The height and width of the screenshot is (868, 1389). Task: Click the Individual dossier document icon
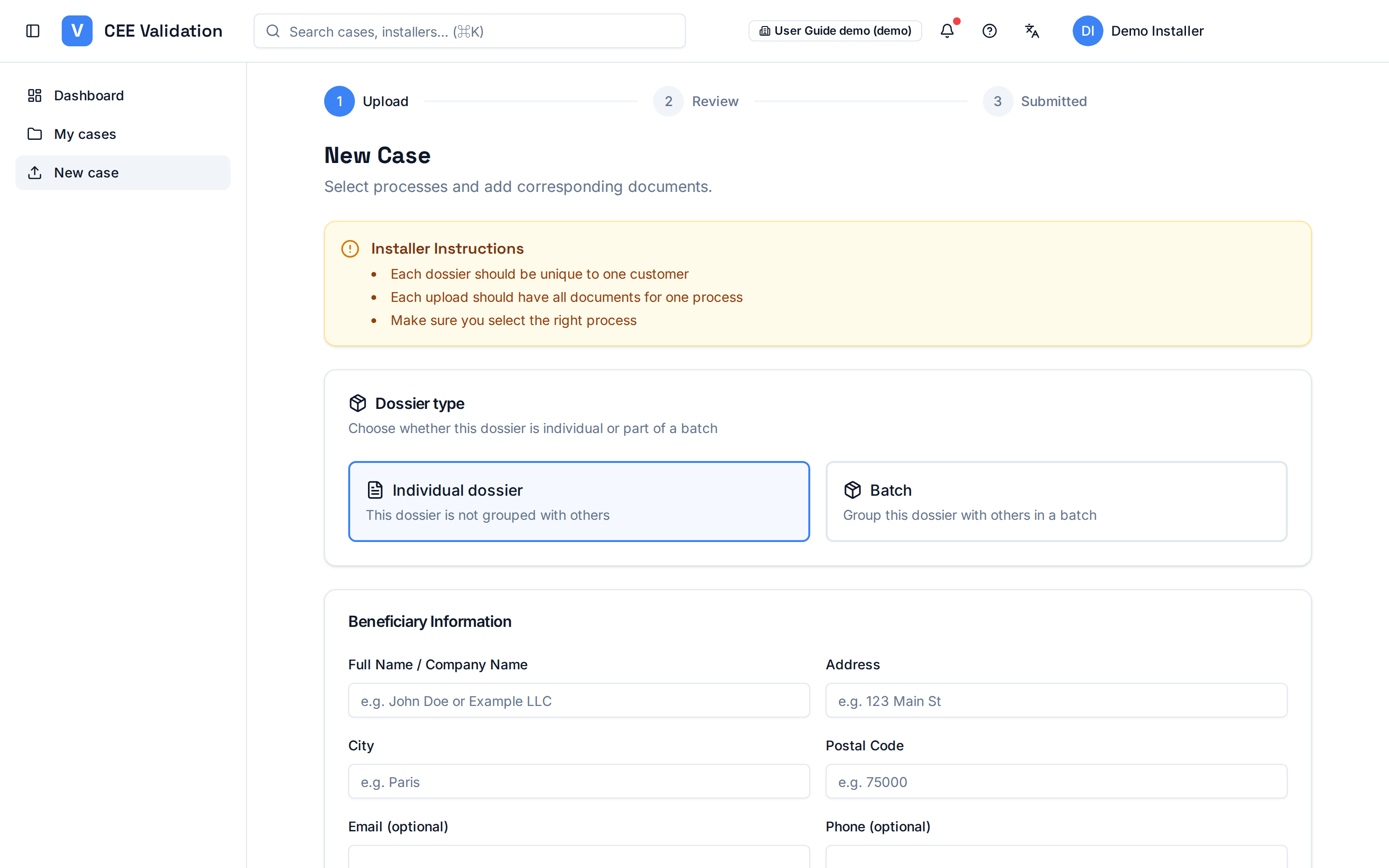click(375, 489)
